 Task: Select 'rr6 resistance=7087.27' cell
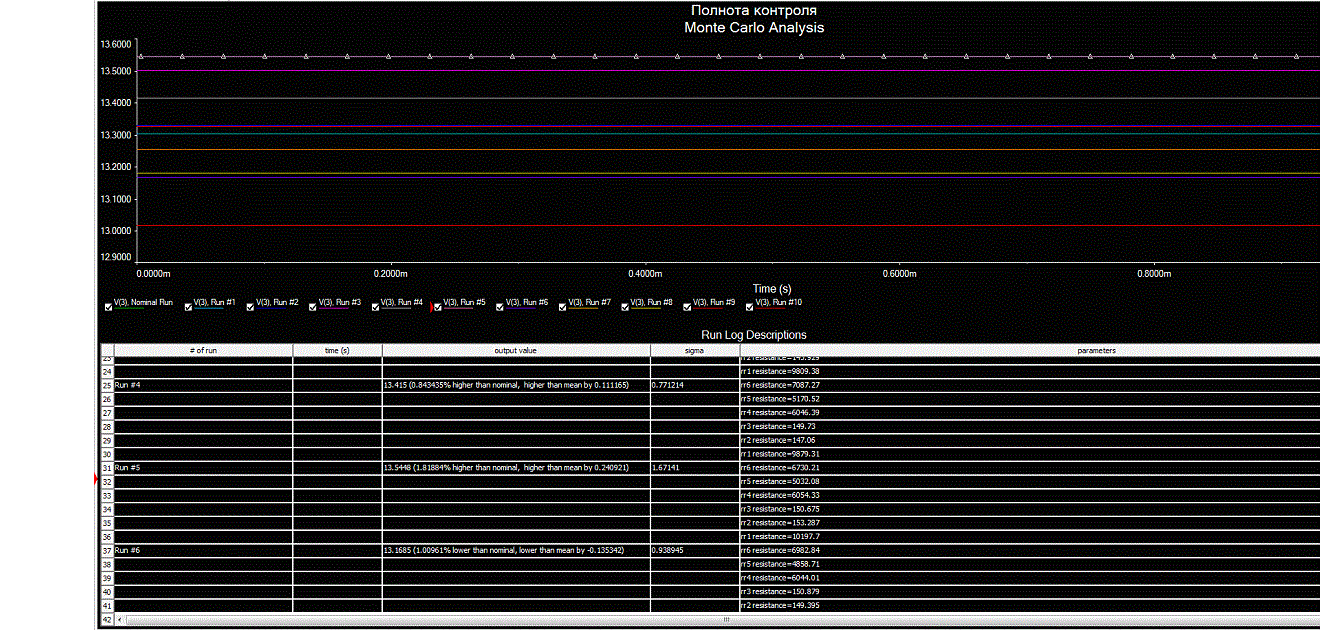click(1030, 385)
